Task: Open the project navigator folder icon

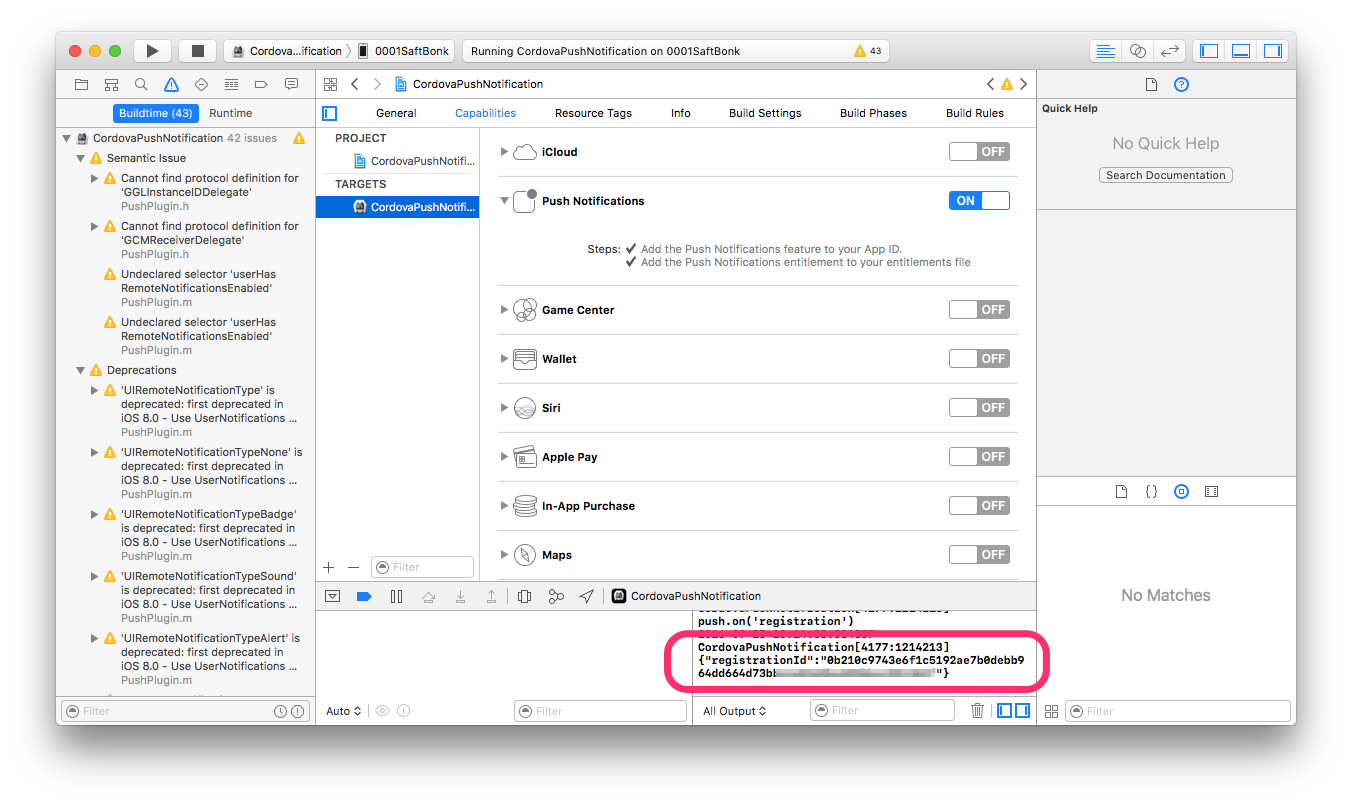Action: pos(81,84)
